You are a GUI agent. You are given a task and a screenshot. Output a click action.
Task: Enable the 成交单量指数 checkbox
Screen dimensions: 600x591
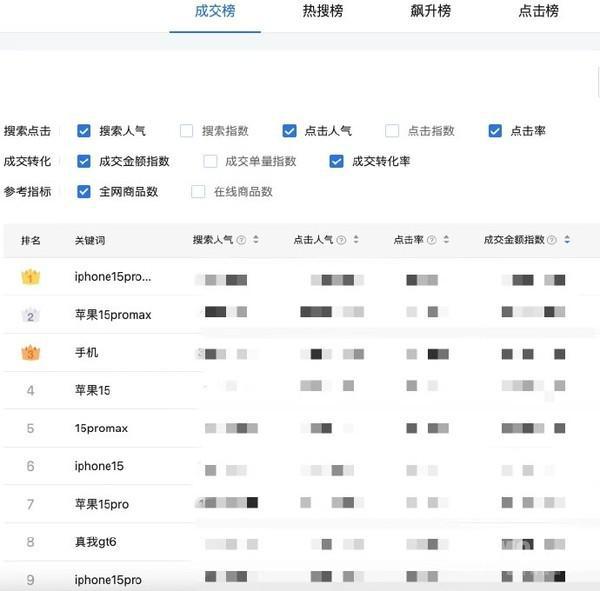pos(210,161)
